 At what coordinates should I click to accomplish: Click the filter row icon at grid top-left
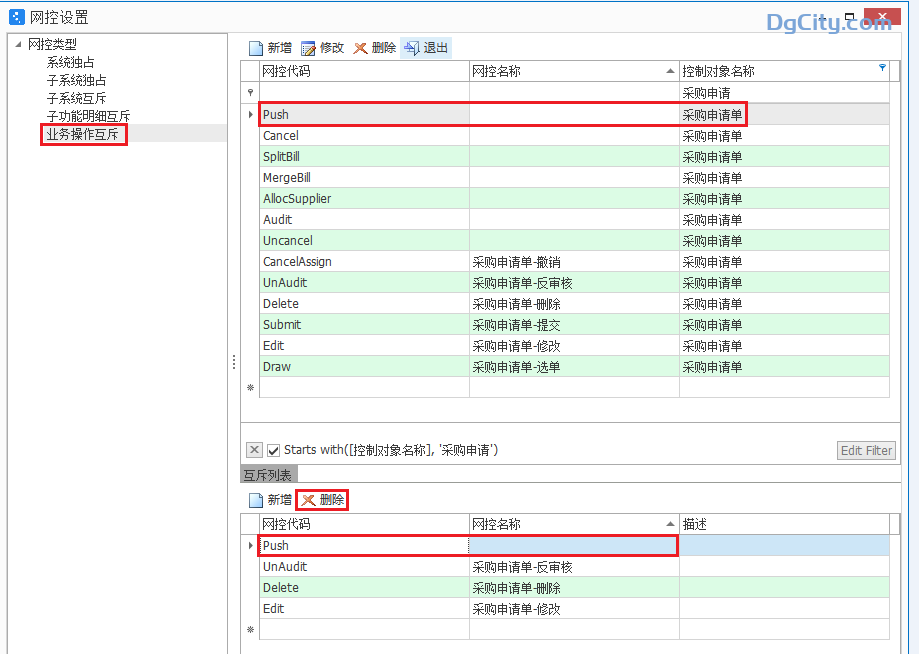pyautogui.click(x=249, y=92)
